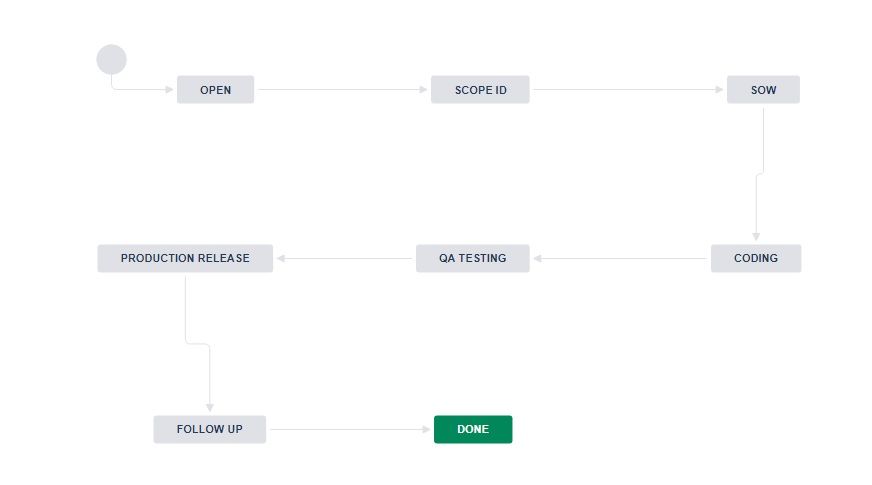
Task: Select transition line from CODING to QA TESTING
Action: [620, 258]
